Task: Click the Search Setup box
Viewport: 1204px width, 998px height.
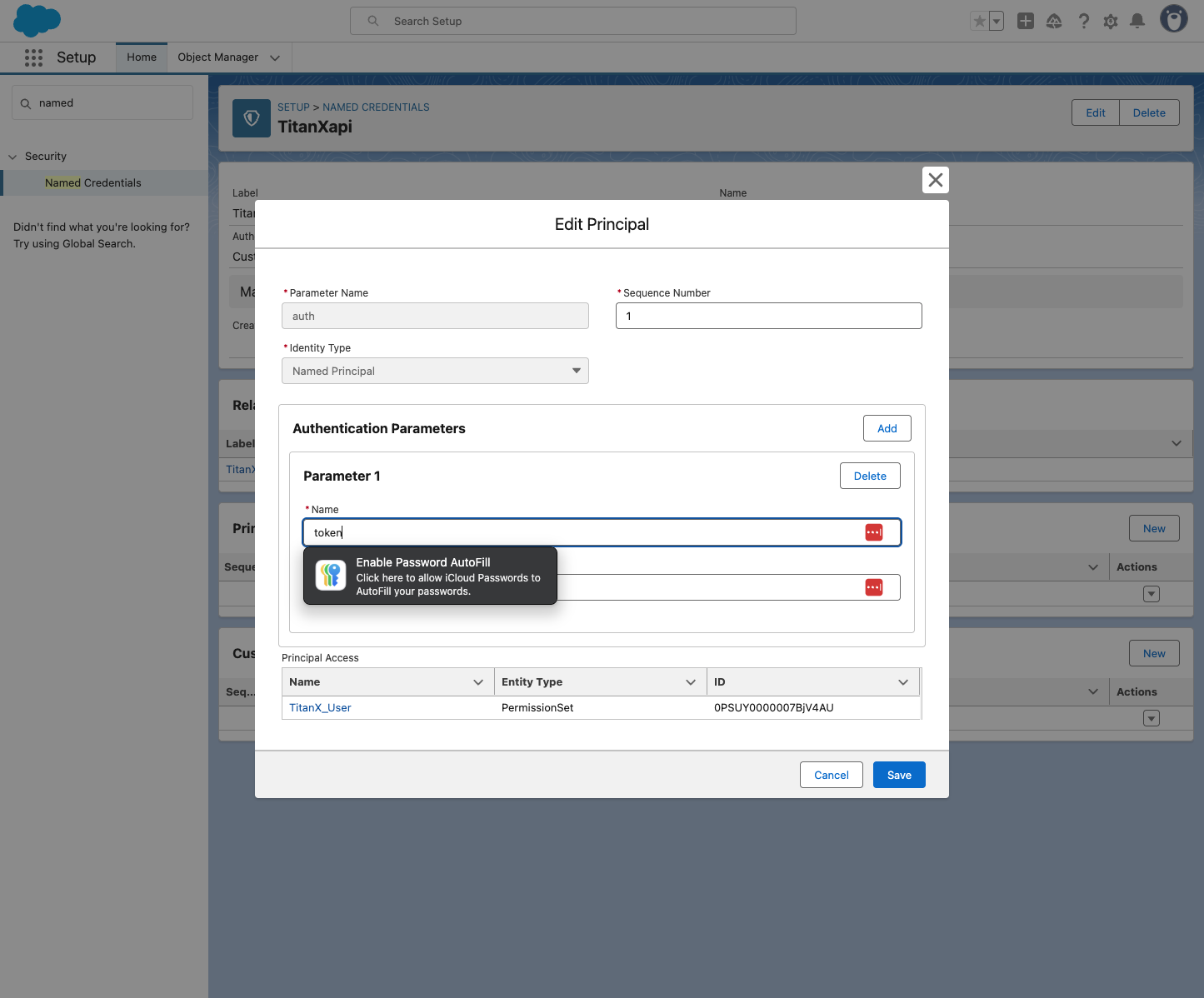Action: tap(573, 21)
